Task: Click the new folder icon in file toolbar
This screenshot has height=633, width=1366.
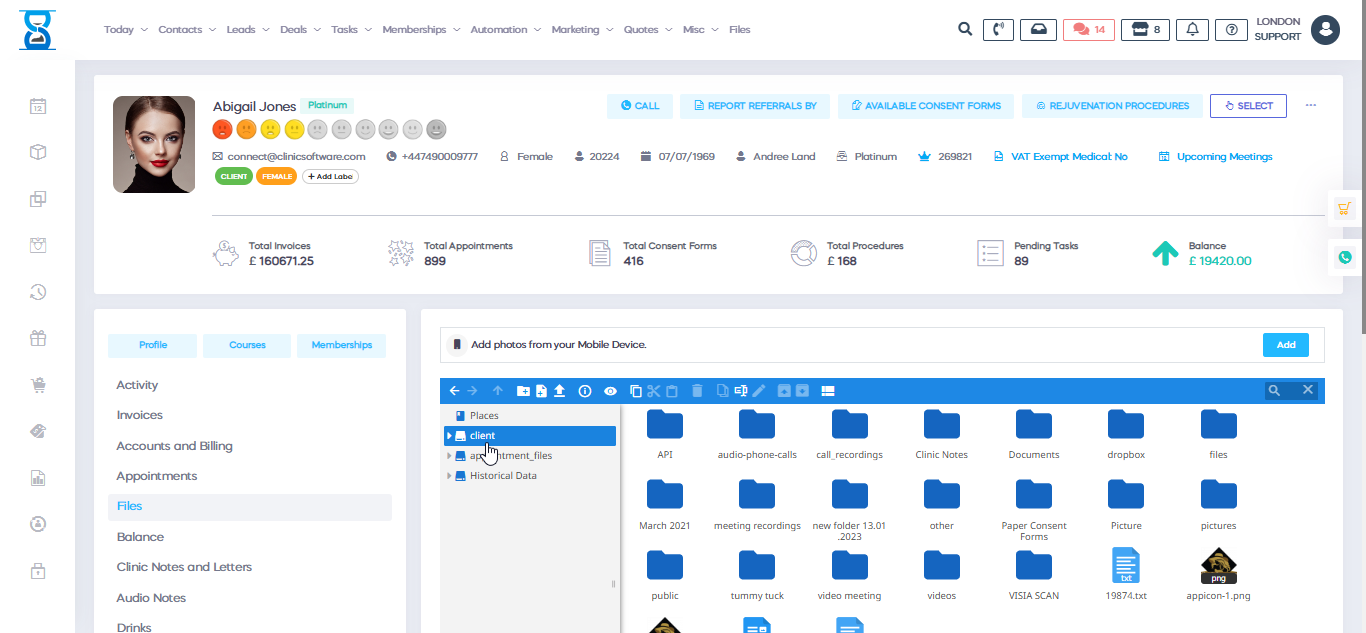Action: 523,391
